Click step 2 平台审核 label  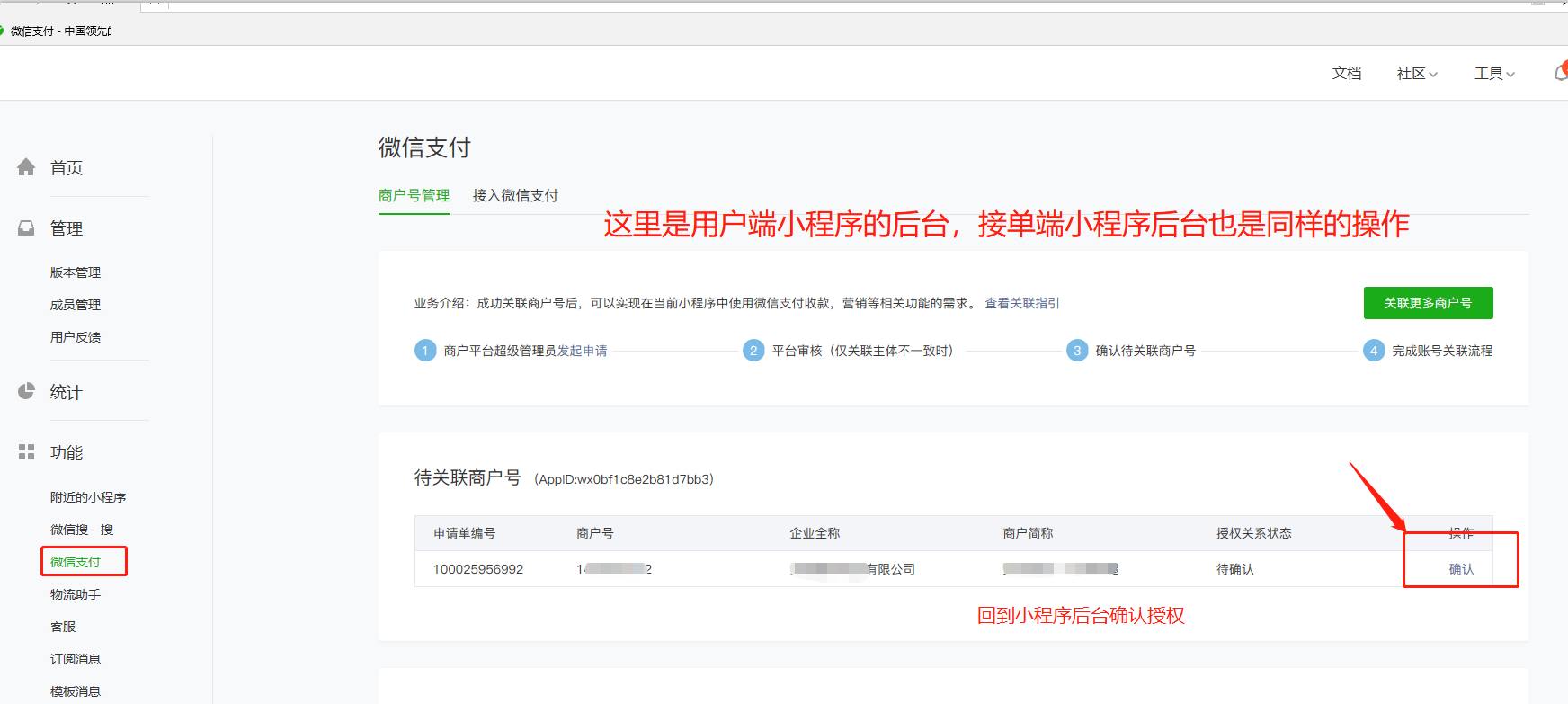863,351
